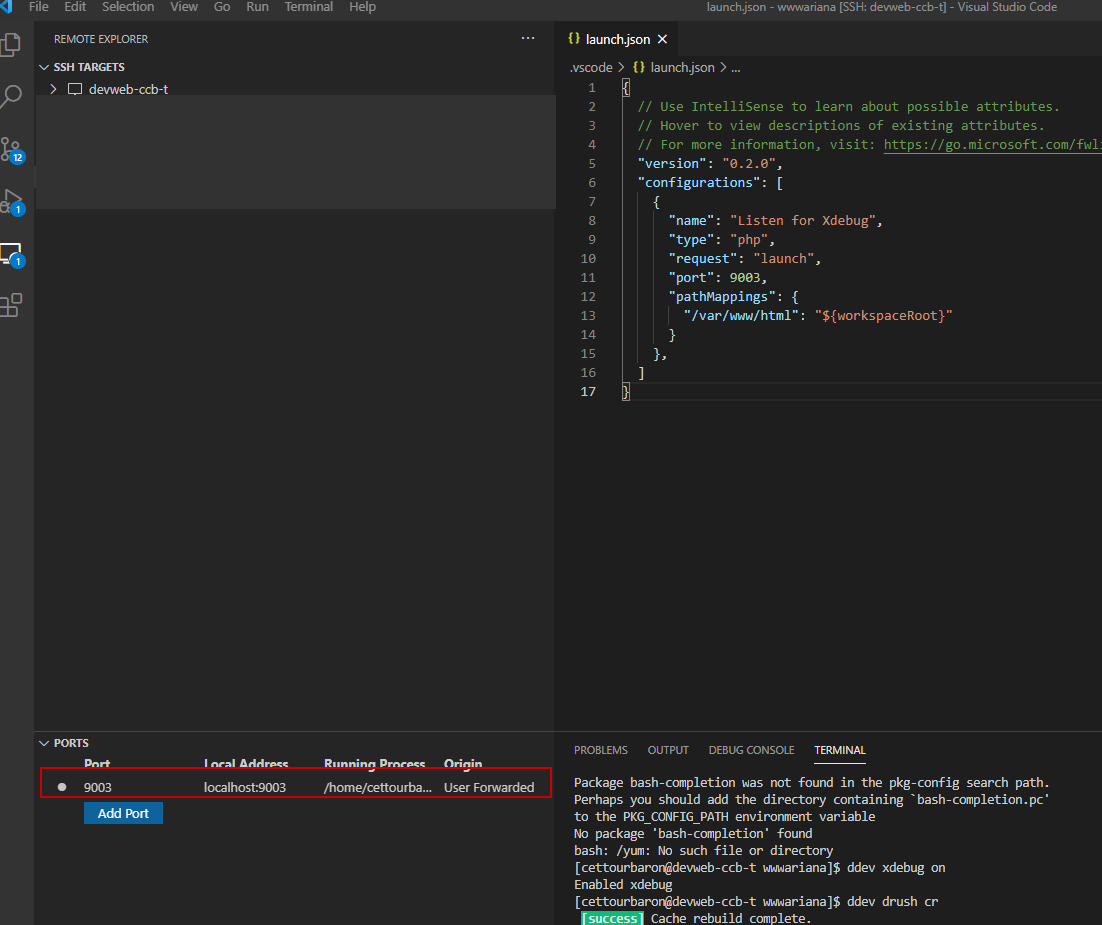Open Remote Explorer more actions ellipsis
This screenshot has width=1102, height=925.
click(x=528, y=38)
